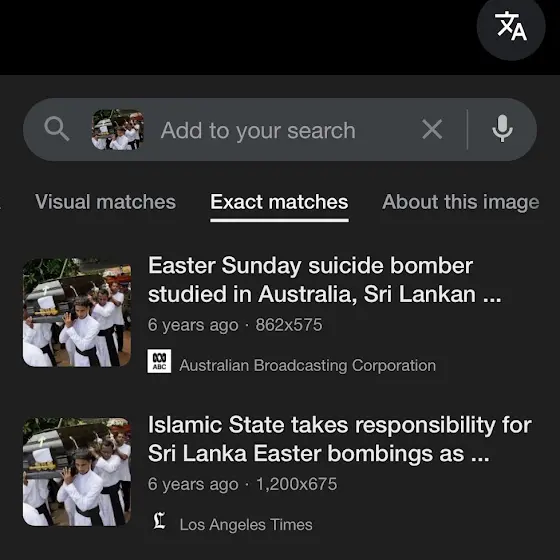Open the About this image tab

460,202
